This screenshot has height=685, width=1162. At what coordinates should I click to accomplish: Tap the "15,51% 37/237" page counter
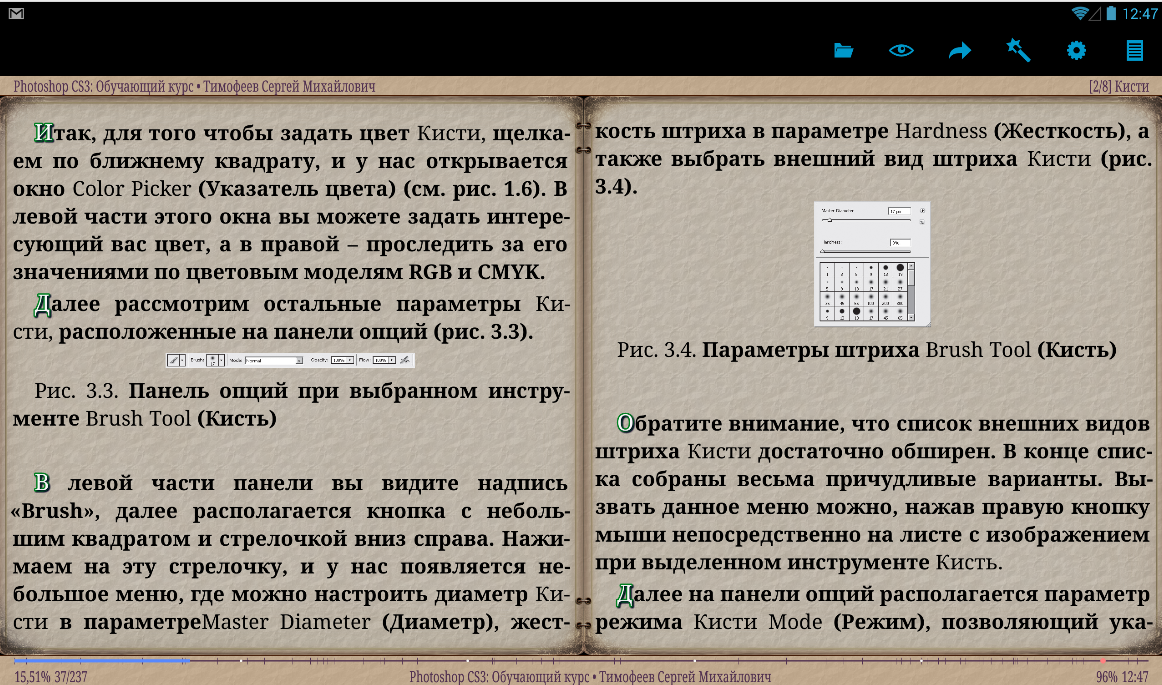point(53,677)
